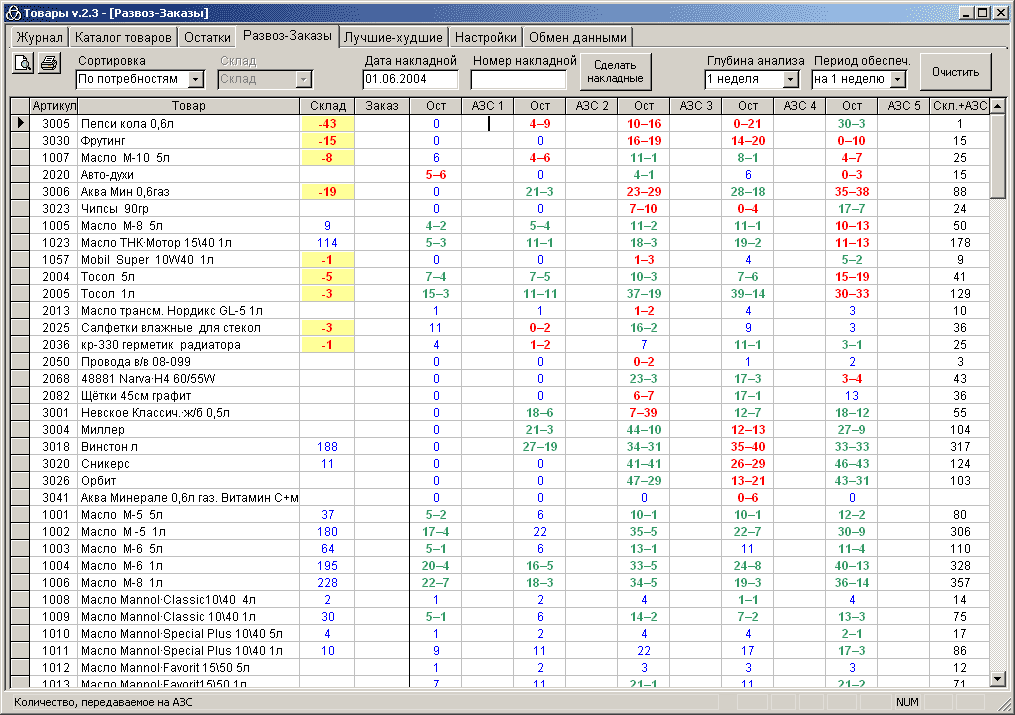Click the 114 Склад value
The image size is (1015, 715).
(328, 243)
